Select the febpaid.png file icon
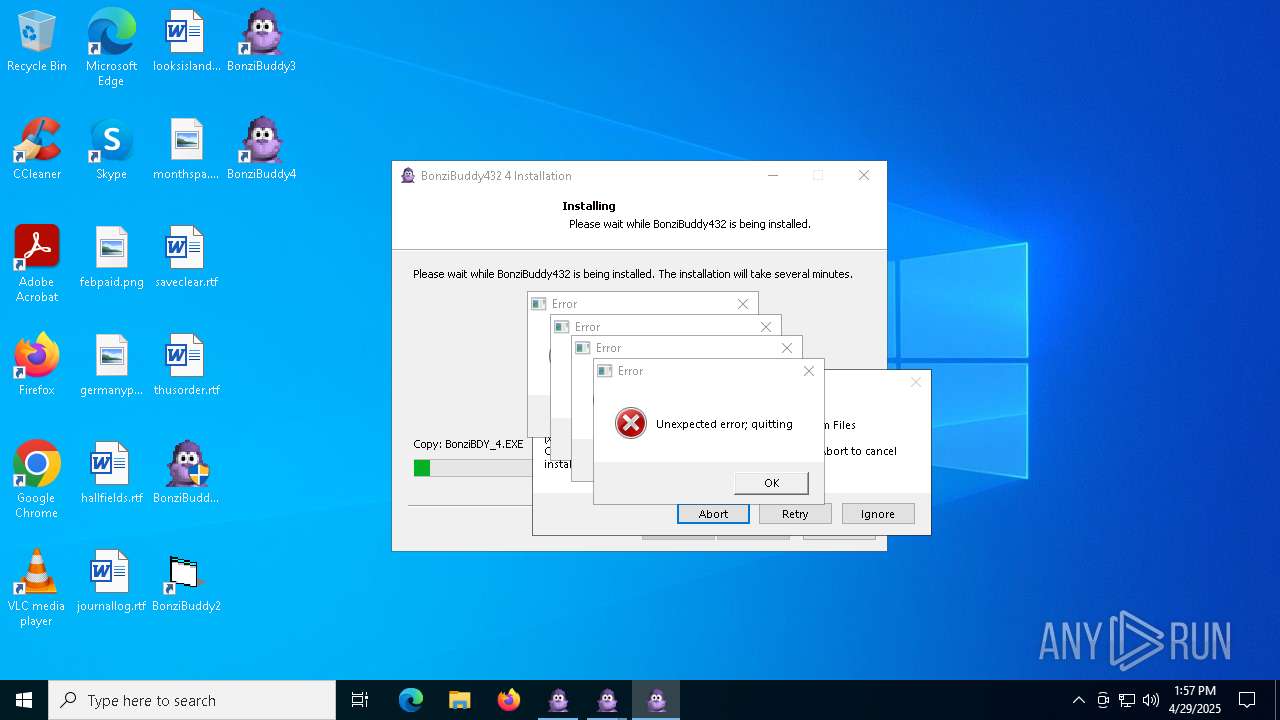This screenshot has width=1280, height=720. coord(111,257)
